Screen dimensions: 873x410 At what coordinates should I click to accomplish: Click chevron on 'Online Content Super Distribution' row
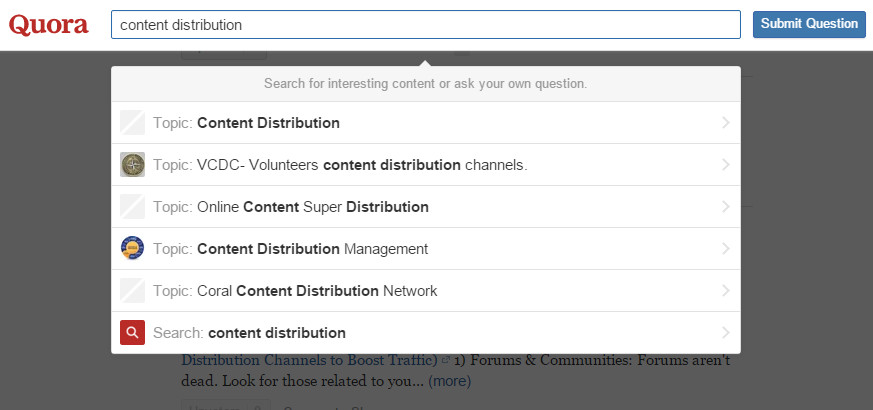(x=725, y=207)
